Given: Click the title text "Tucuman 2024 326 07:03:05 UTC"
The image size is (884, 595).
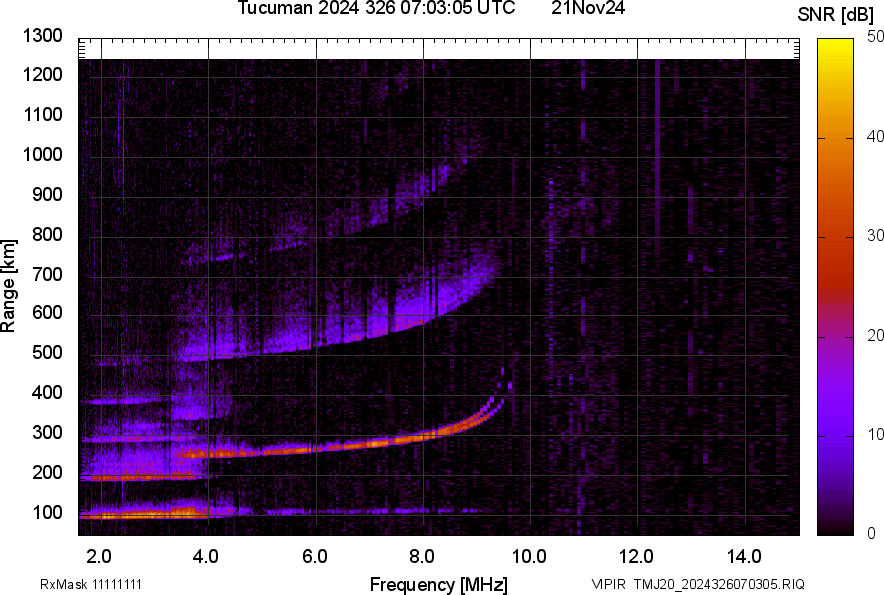Looking at the screenshot, I should [376, 8].
